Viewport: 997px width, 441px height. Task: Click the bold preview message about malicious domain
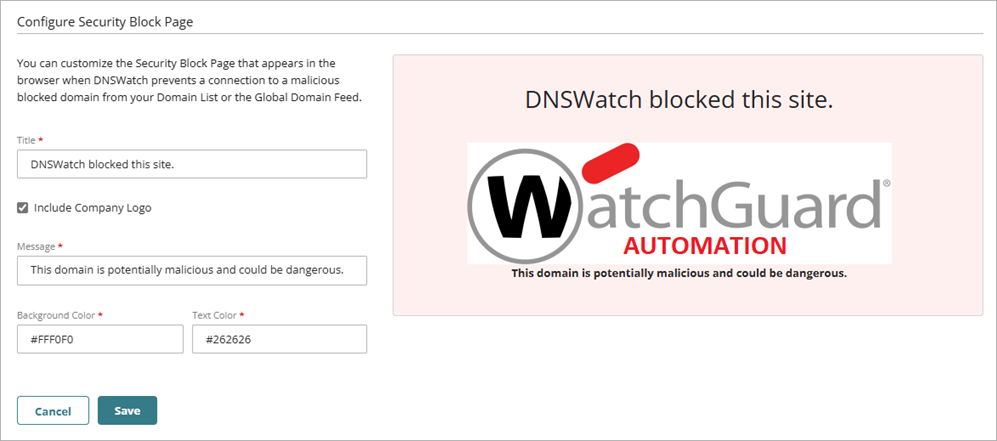click(x=679, y=274)
